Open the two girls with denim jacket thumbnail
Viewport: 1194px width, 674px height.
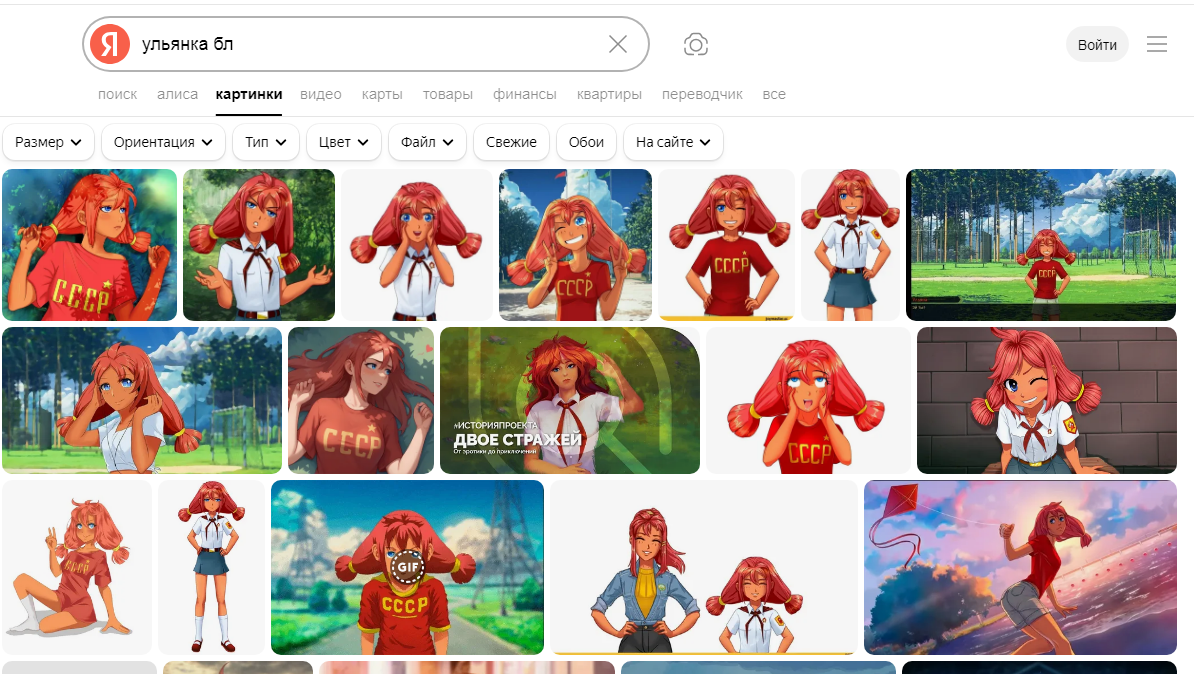(704, 567)
